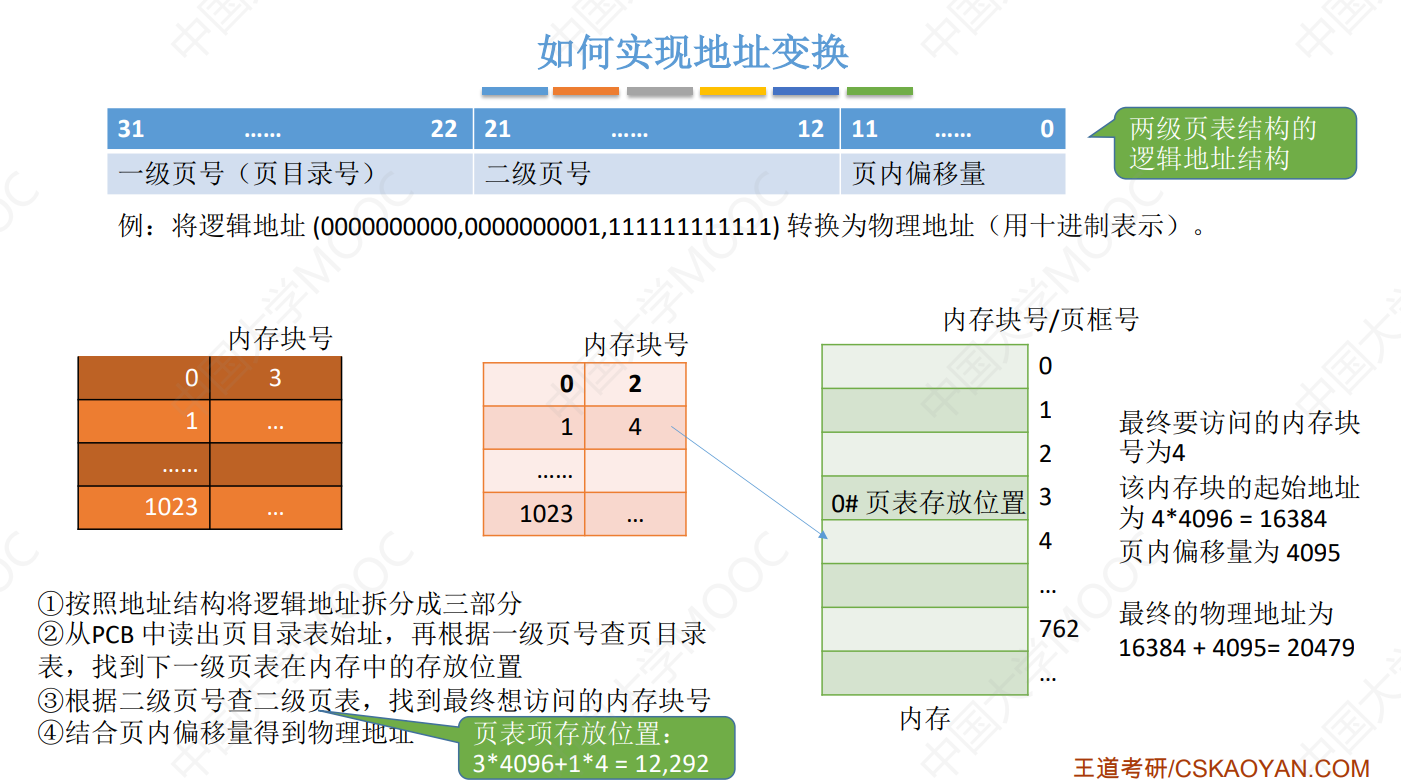
Task: Select the green callout reading 两级页表结构的逻辑地址结构
Action: (1237, 142)
